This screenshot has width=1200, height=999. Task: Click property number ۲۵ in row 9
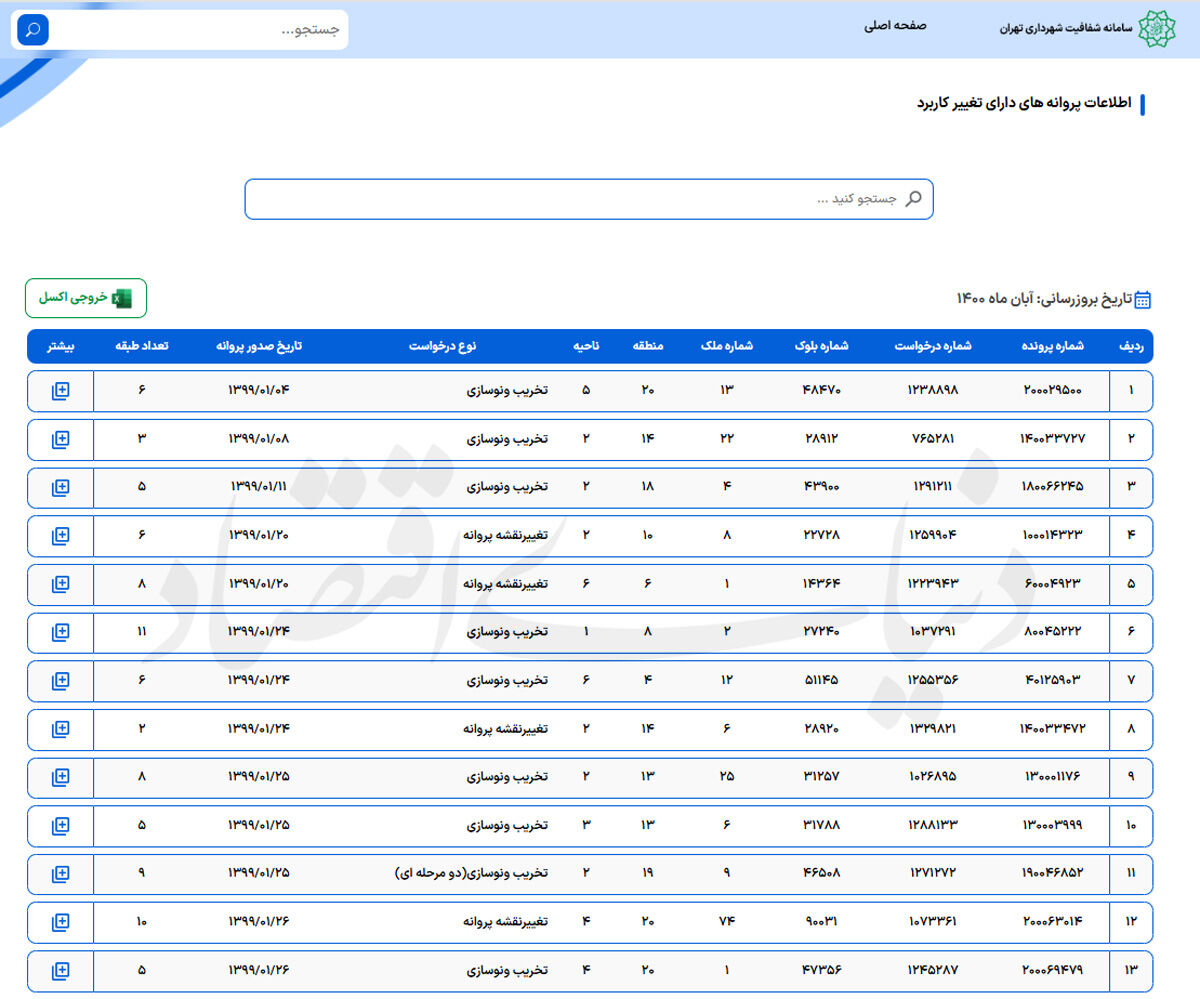(x=727, y=777)
